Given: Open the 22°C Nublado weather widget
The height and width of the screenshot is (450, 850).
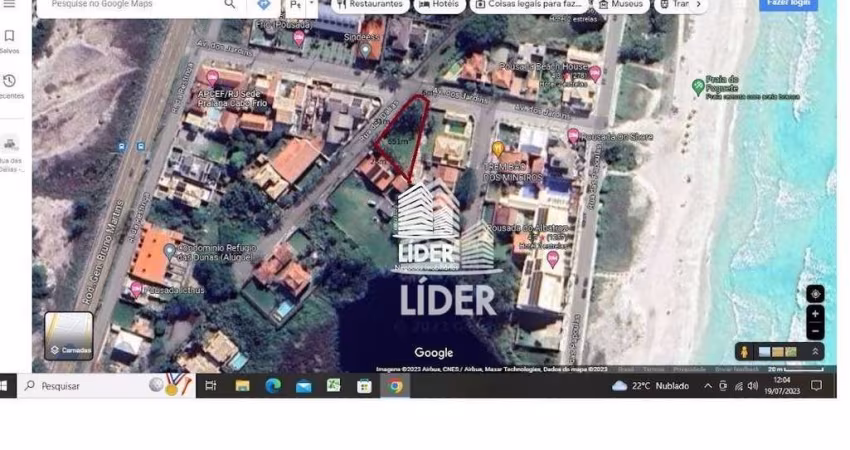Looking at the screenshot, I should (650, 385).
